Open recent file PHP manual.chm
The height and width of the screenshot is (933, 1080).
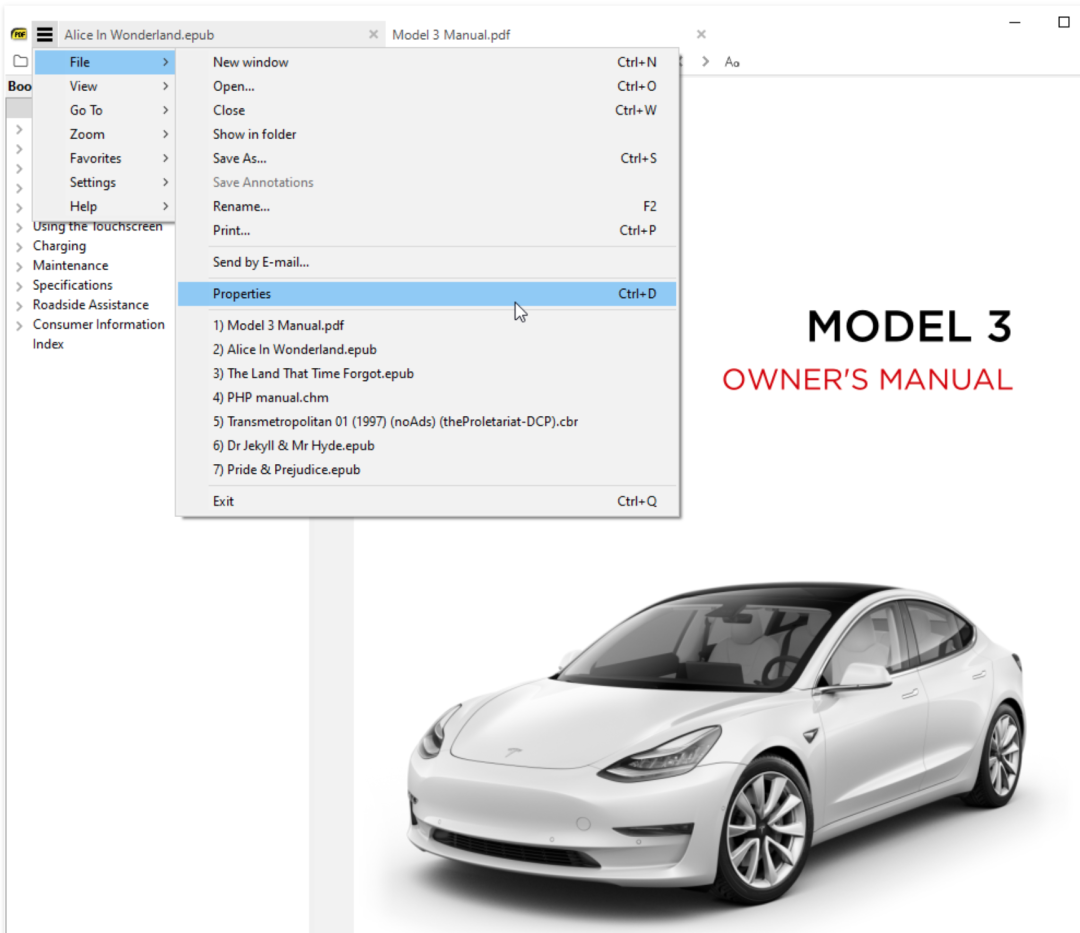point(427,398)
